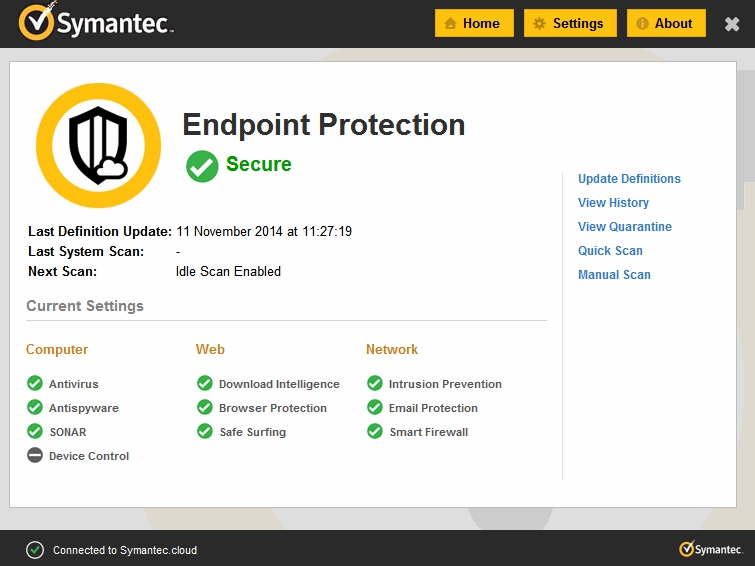Click the Download Intelligence check icon
The width and height of the screenshot is (755, 566).
(205, 384)
